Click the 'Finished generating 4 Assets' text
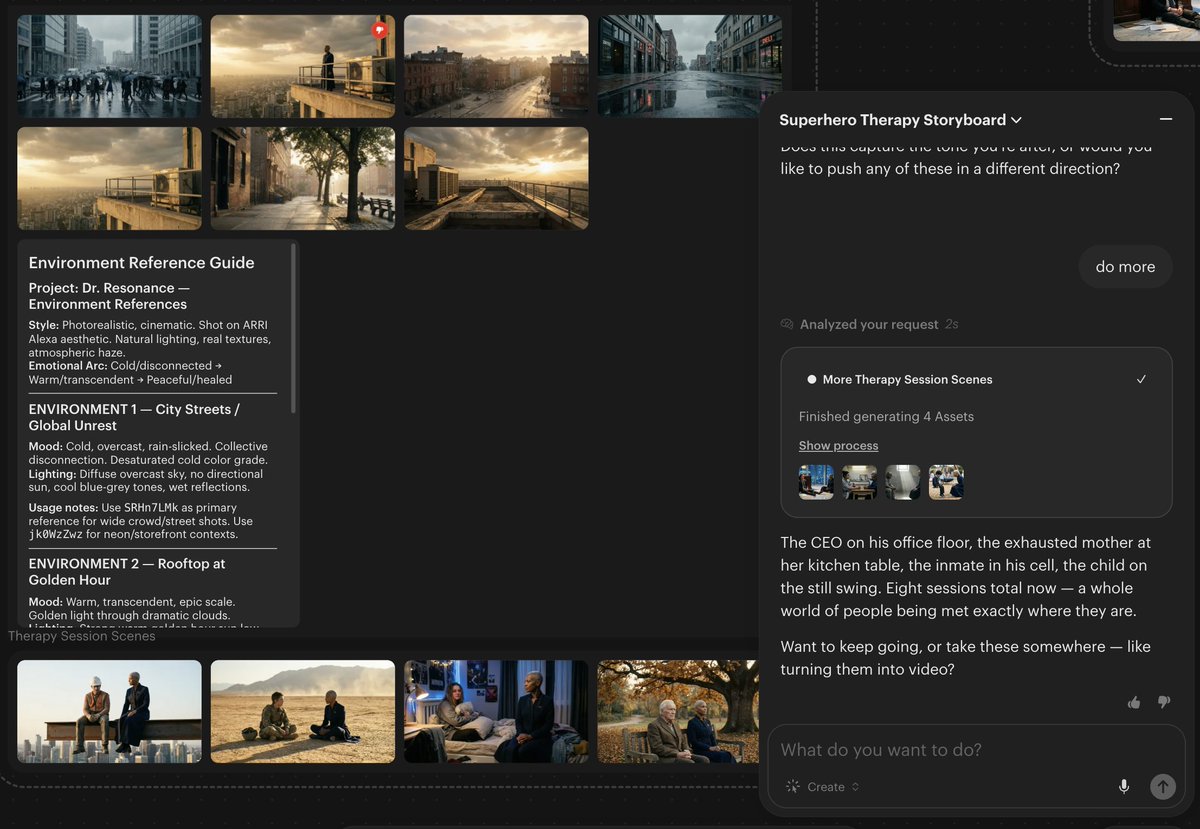 click(886, 417)
